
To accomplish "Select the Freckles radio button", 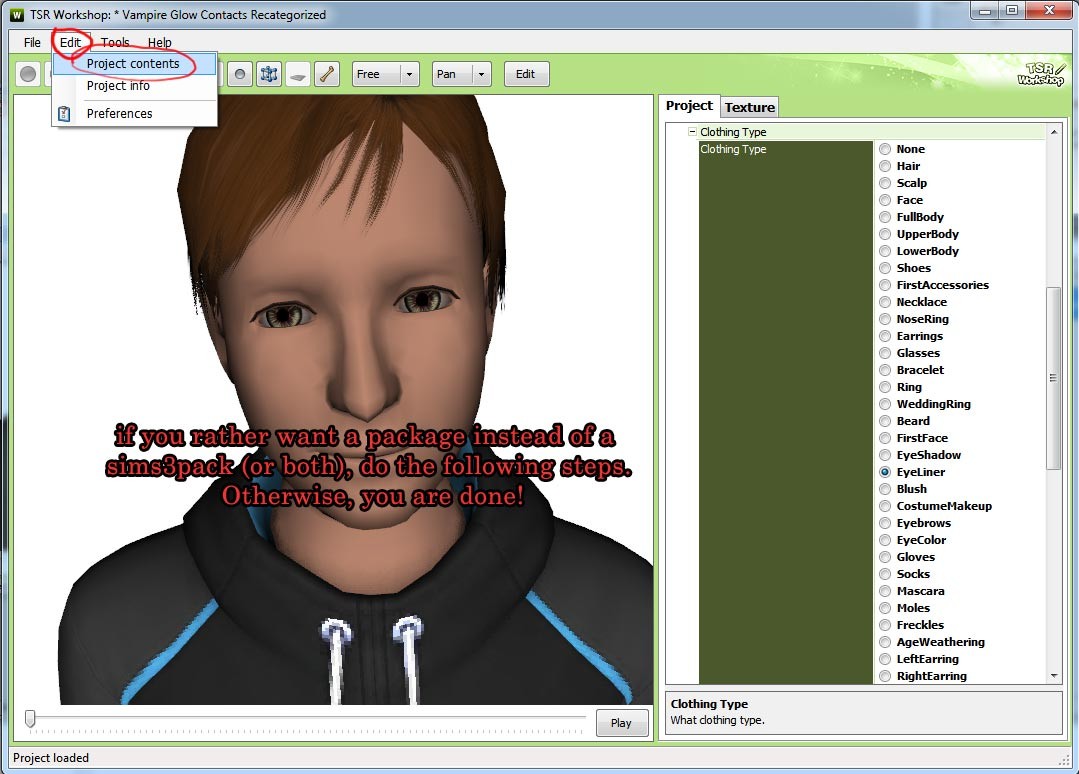I will 885,625.
